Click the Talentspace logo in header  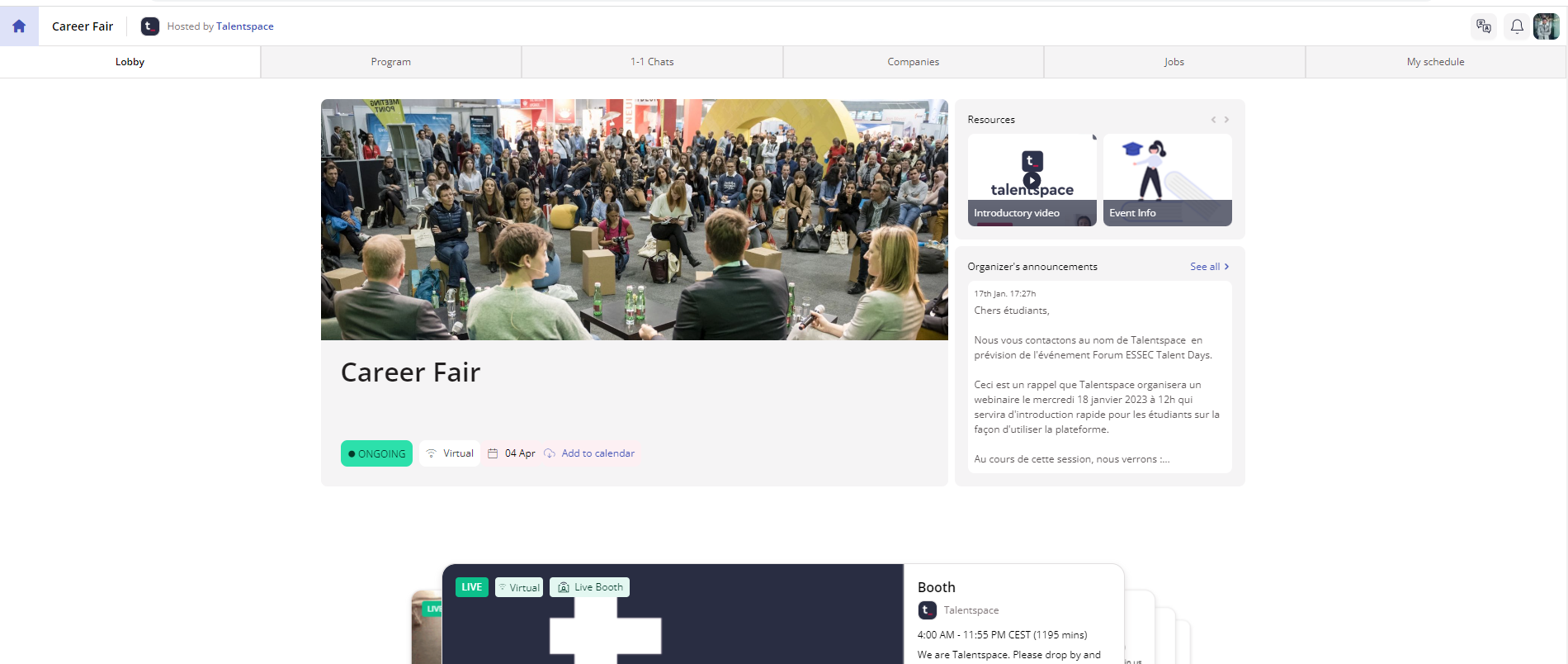tap(149, 26)
